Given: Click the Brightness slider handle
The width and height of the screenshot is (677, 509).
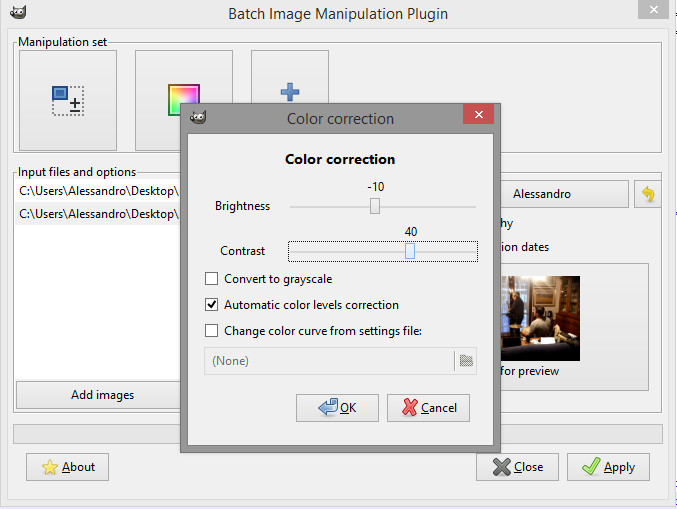Looking at the screenshot, I should 375,206.
